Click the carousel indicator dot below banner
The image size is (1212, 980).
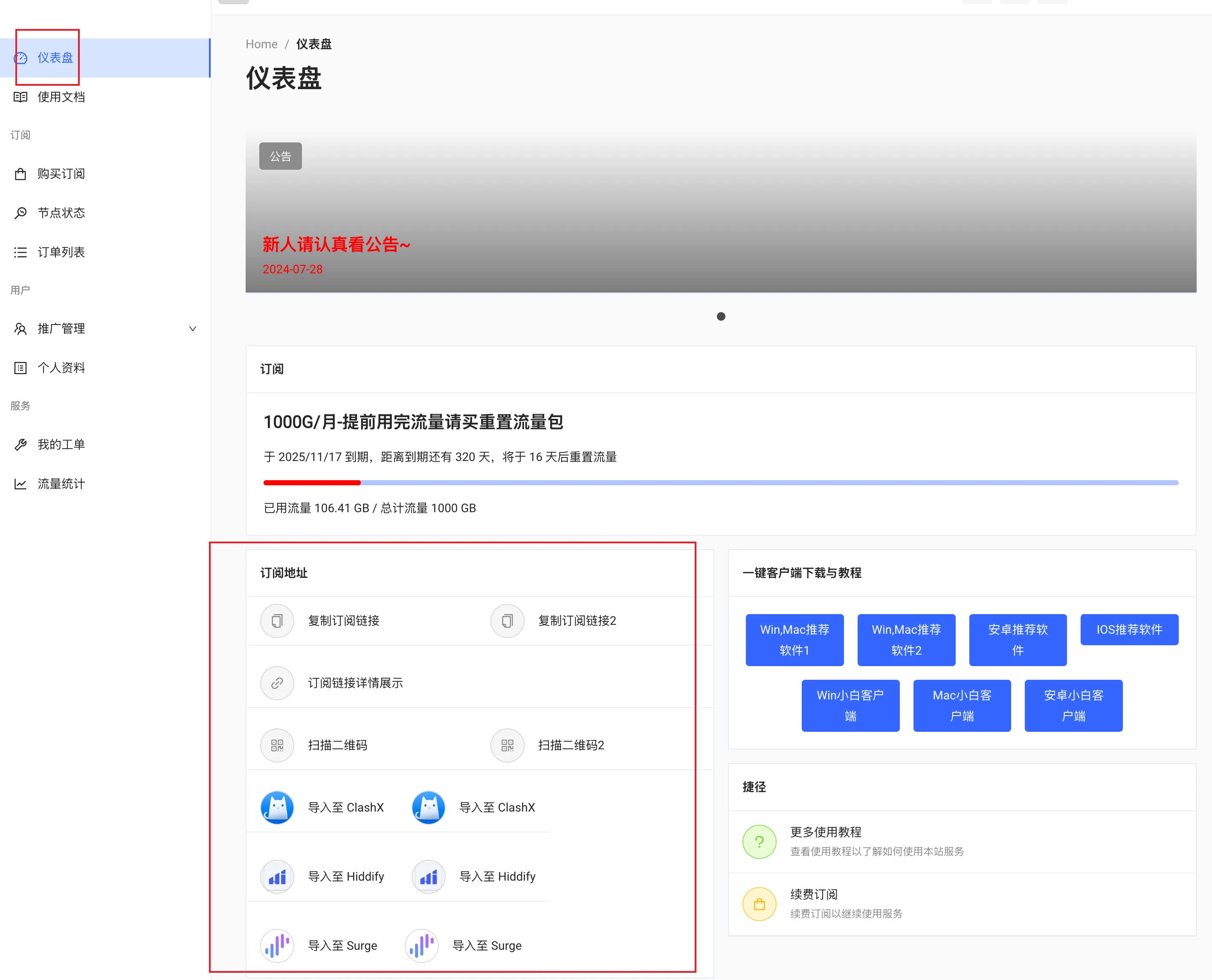(721, 317)
